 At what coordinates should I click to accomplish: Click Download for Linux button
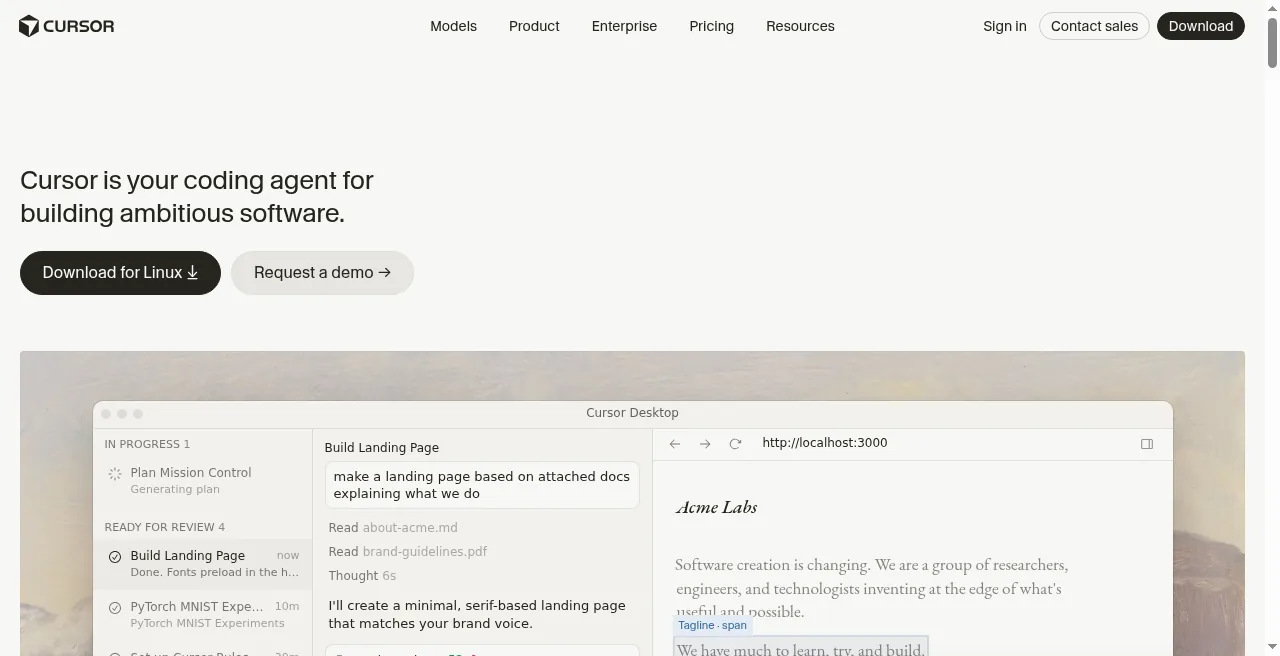pos(120,273)
